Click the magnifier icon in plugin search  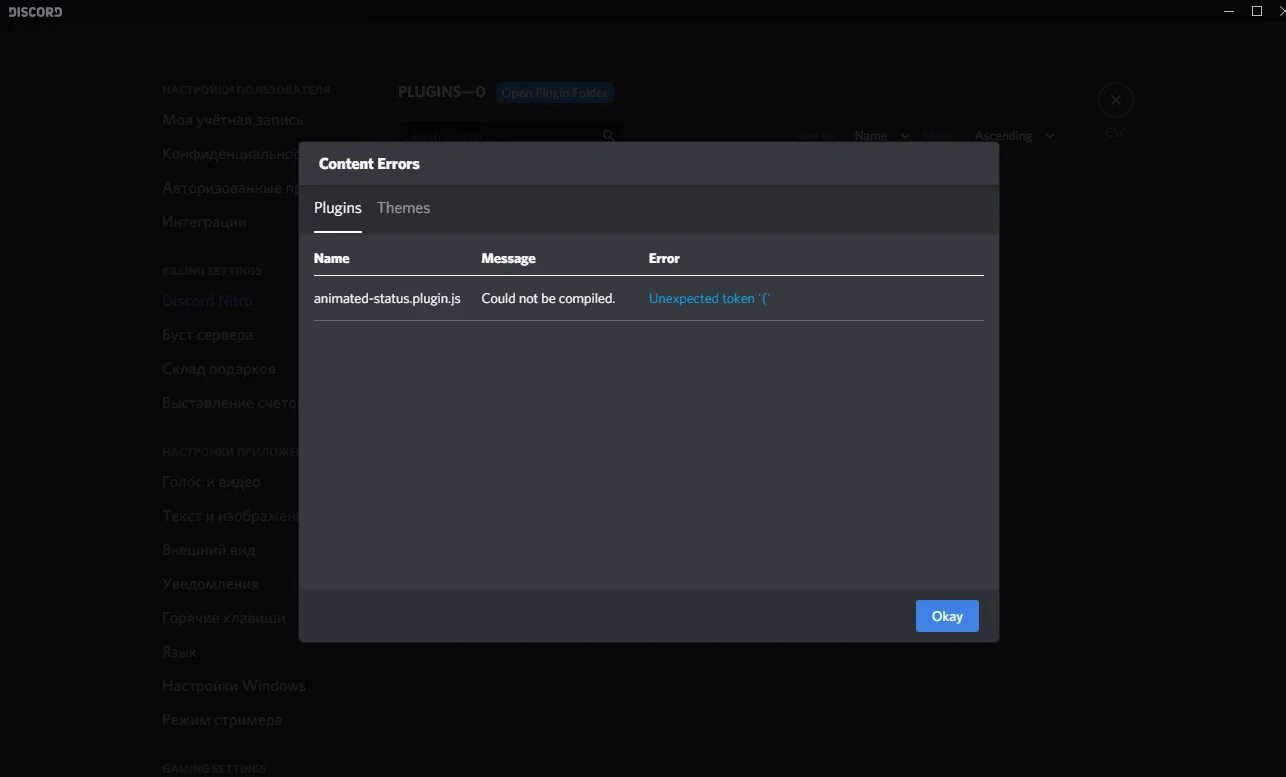[x=608, y=136]
